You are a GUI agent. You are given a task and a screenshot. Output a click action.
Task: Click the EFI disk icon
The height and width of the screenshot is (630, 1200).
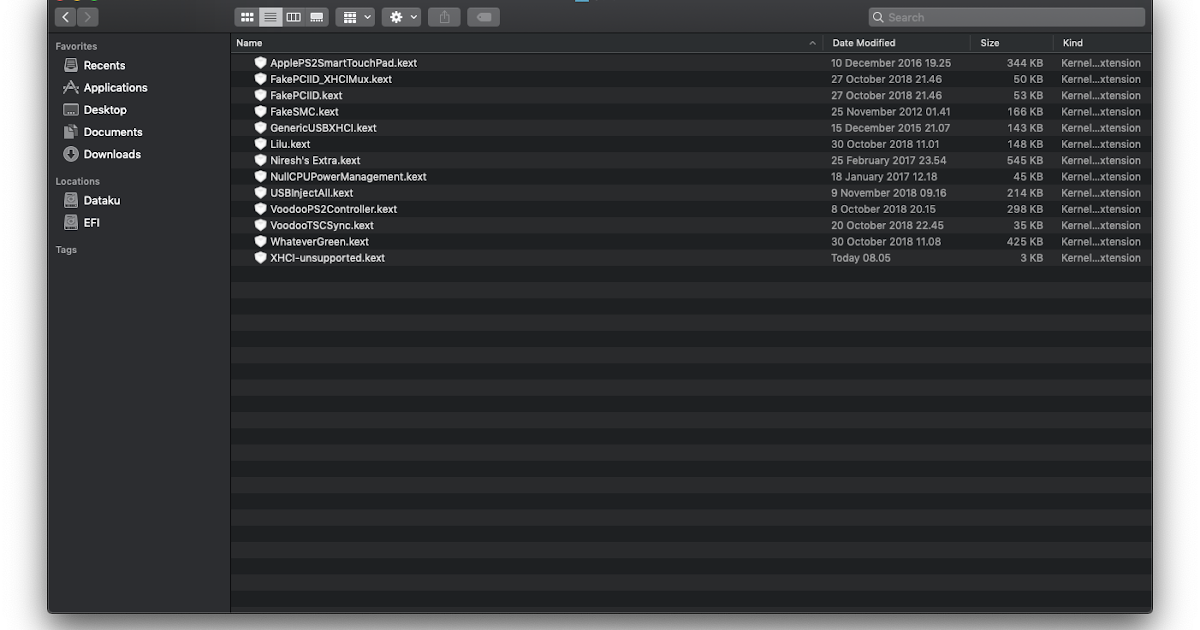(x=71, y=222)
